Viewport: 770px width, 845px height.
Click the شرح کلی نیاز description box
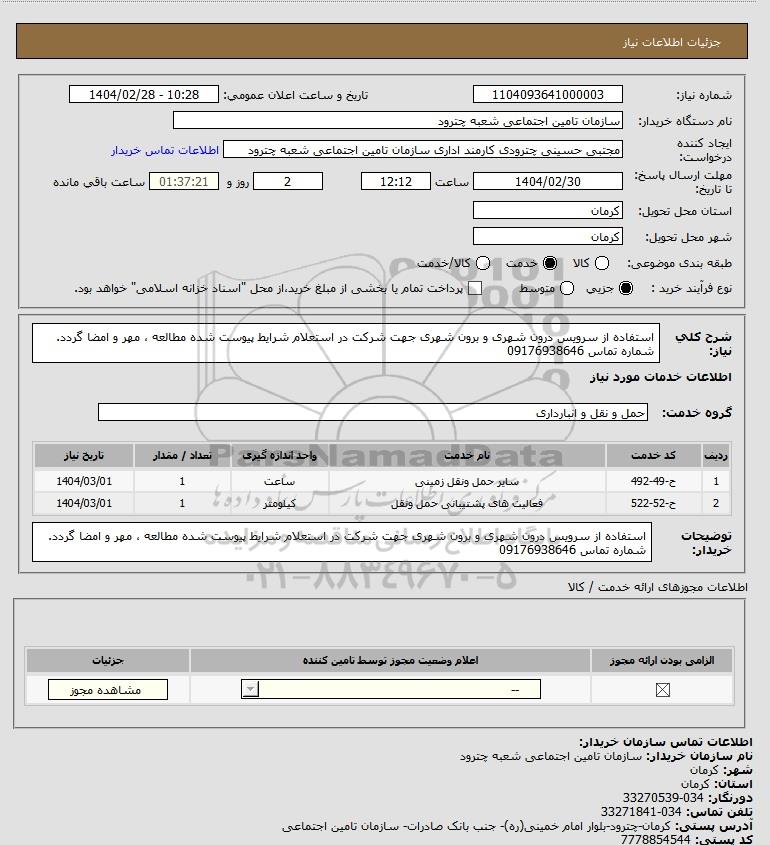tap(346, 343)
